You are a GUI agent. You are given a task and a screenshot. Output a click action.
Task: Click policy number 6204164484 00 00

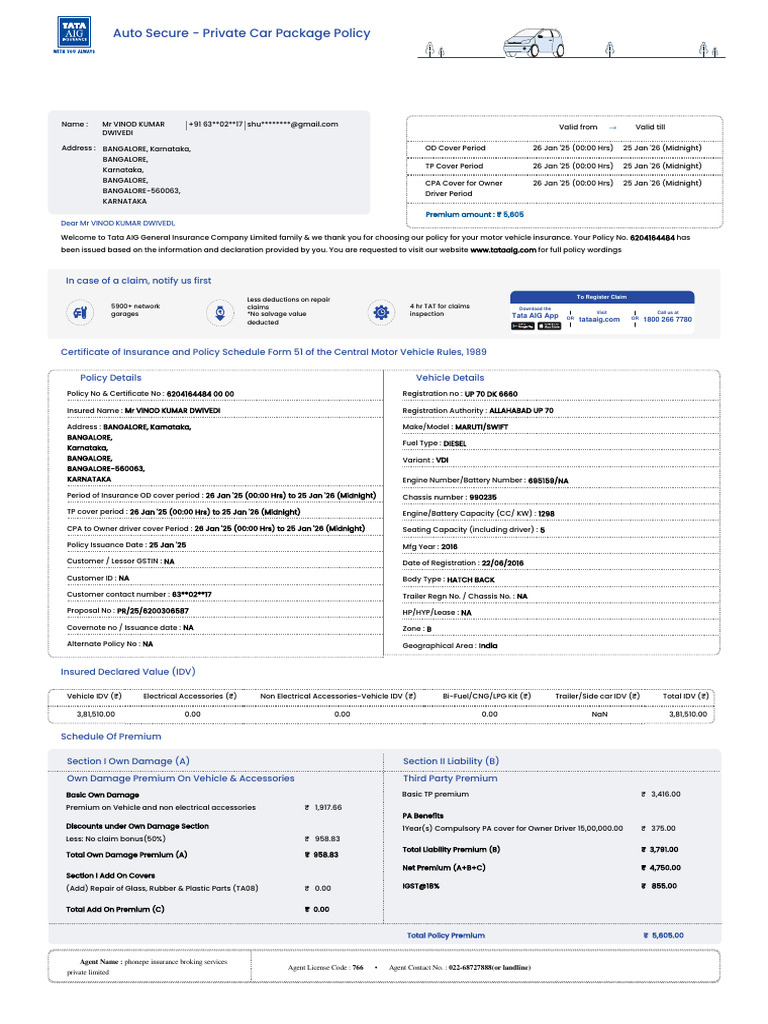[200, 394]
